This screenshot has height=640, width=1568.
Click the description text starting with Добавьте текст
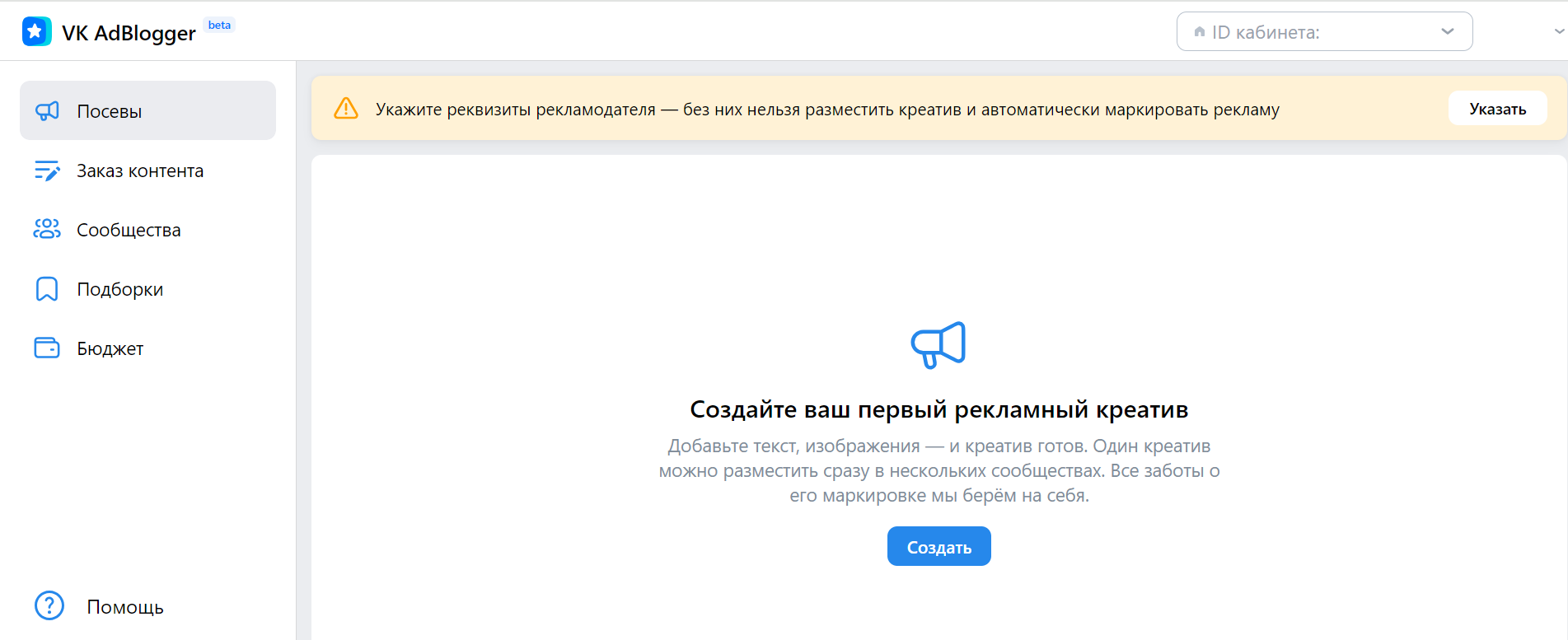938,470
